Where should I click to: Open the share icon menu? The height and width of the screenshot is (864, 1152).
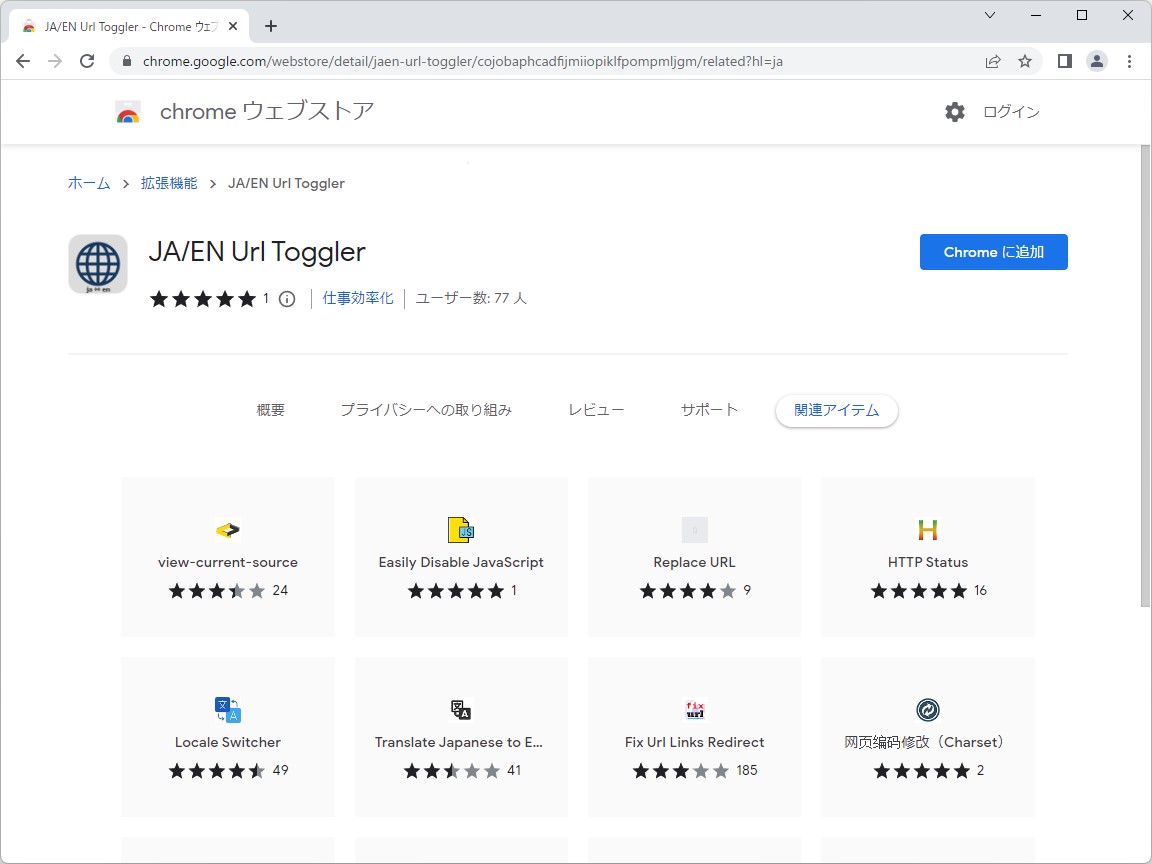[992, 61]
